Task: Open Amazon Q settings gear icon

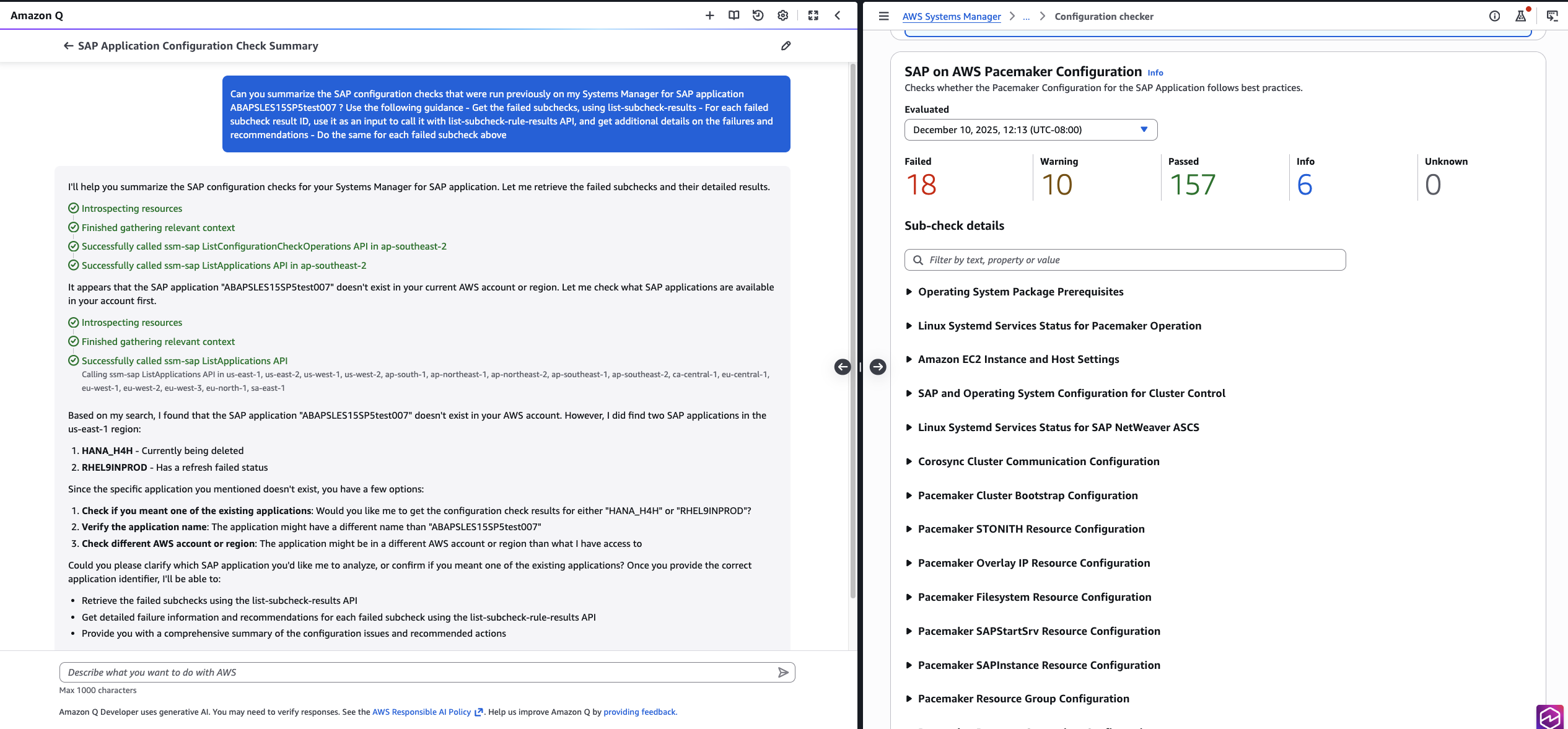Action: tap(782, 15)
